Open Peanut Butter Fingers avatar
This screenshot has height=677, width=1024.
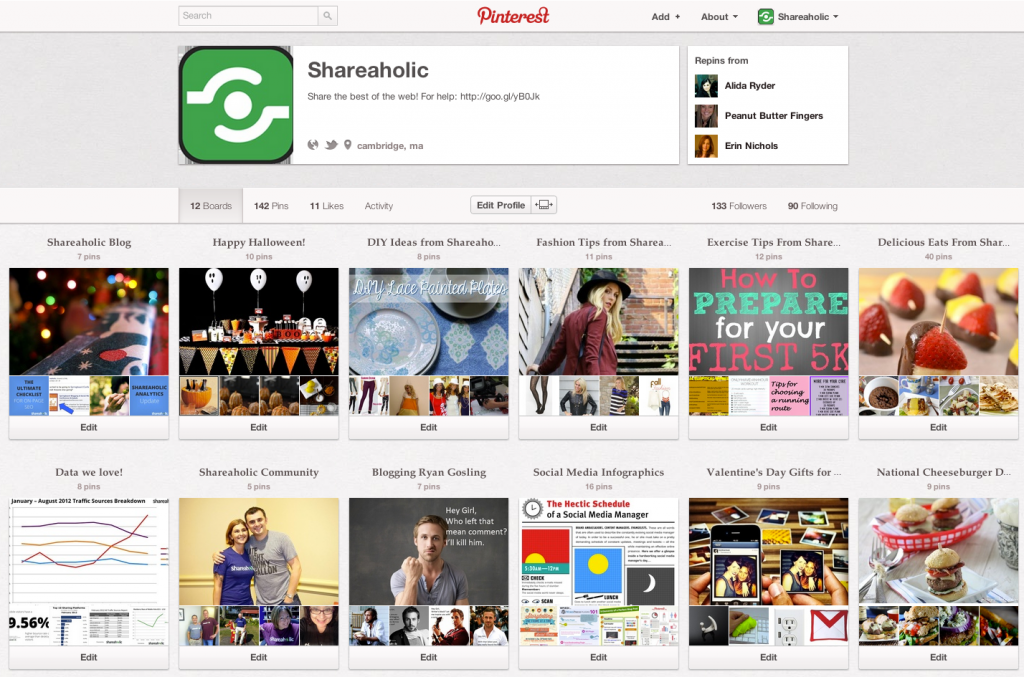(706, 116)
